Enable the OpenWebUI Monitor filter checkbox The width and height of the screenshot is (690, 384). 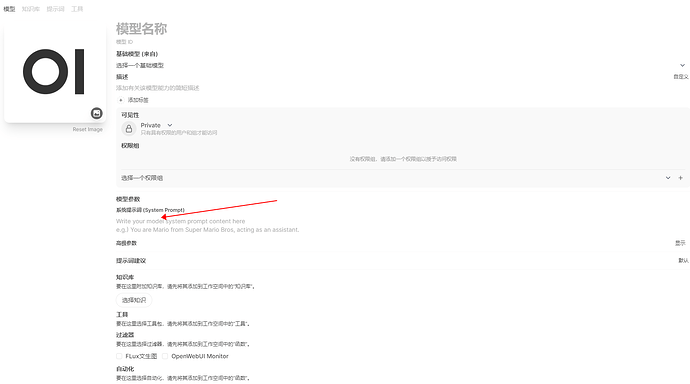(165, 356)
